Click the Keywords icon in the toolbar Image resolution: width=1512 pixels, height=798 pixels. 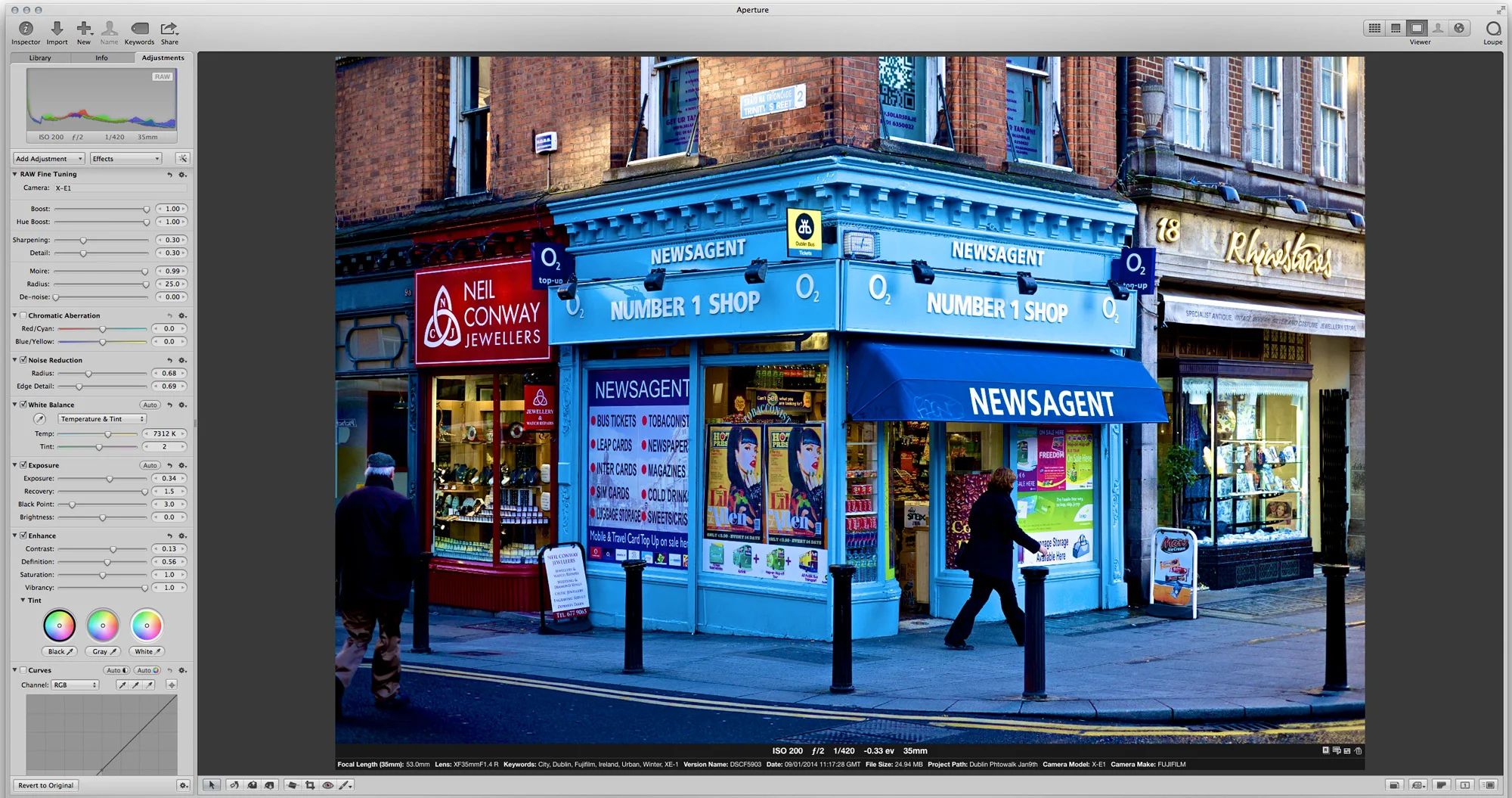click(139, 29)
